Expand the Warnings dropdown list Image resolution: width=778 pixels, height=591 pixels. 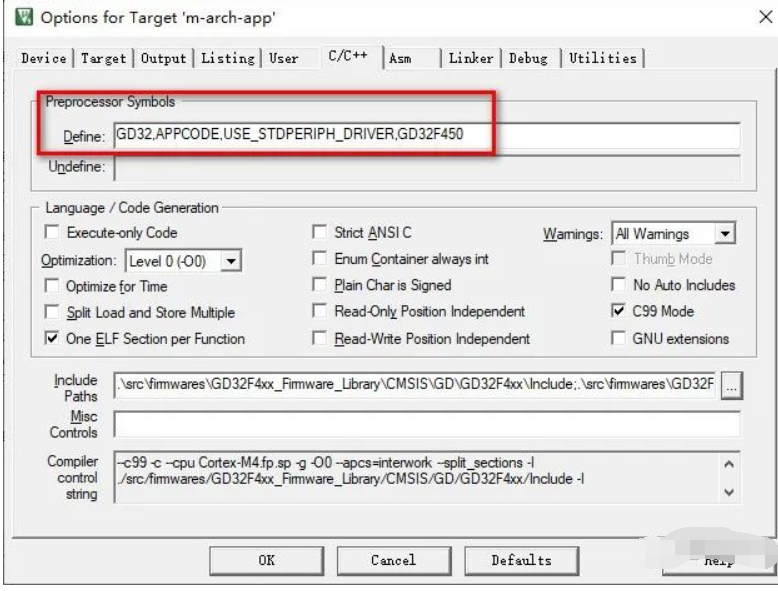pyautogui.click(x=725, y=234)
